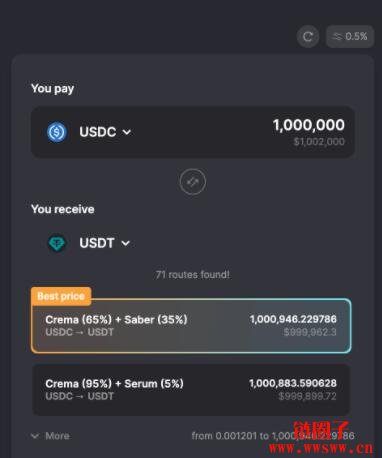Select the Crema (95%) + Serum (5%) route
Screen dimensions: 382x458
[x=191, y=390]
